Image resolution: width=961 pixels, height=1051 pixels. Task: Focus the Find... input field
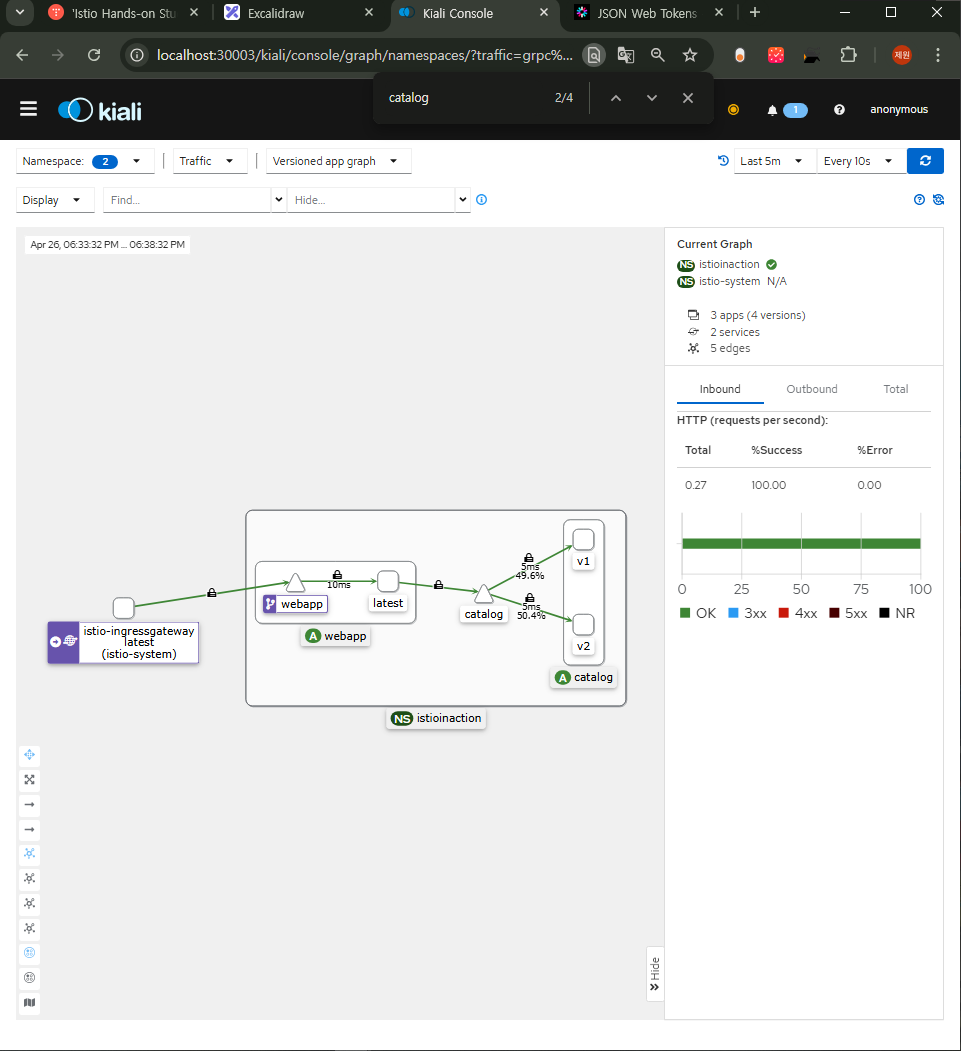coord(187,200)
